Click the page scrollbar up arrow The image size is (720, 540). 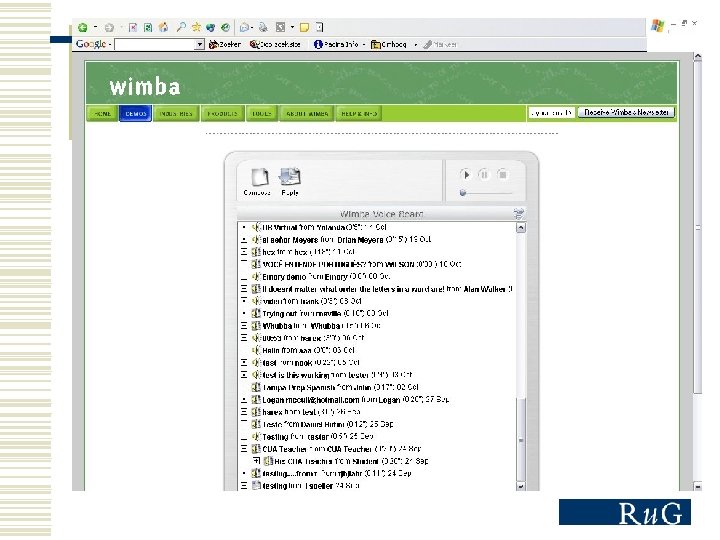click(698, 57)
